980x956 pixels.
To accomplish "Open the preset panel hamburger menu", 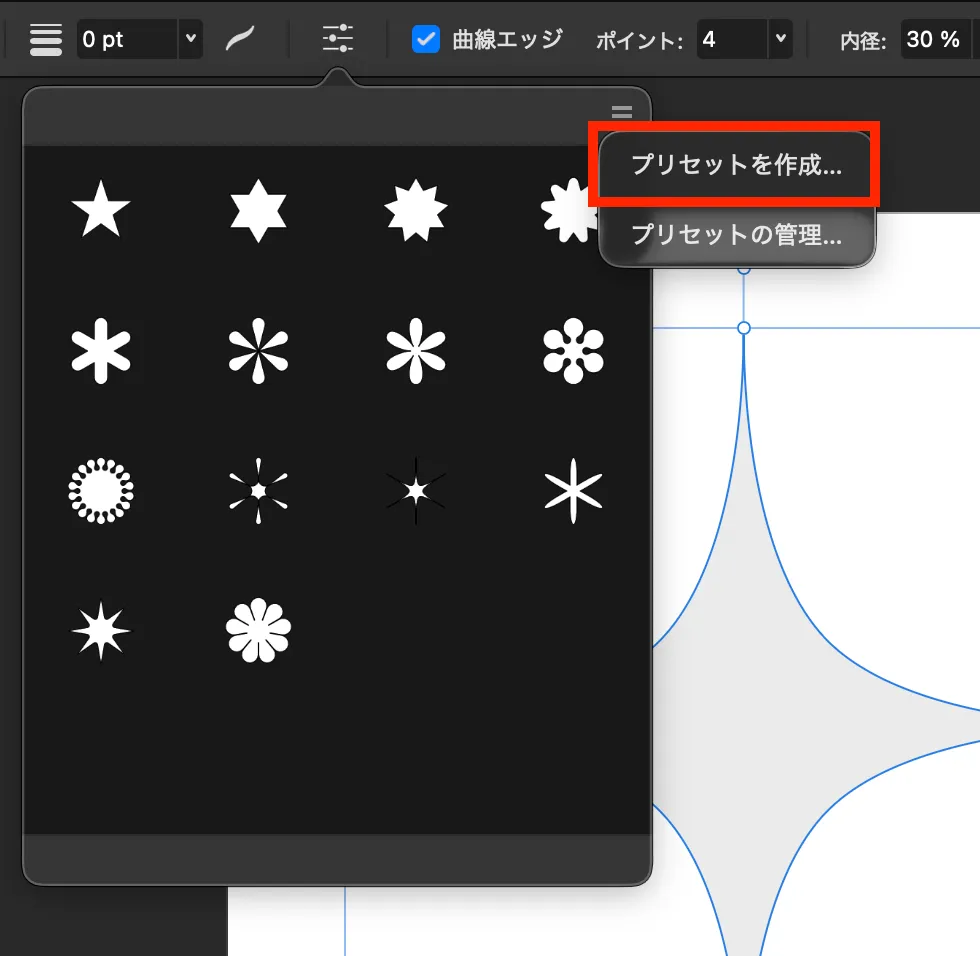I will tap(622, 112).
